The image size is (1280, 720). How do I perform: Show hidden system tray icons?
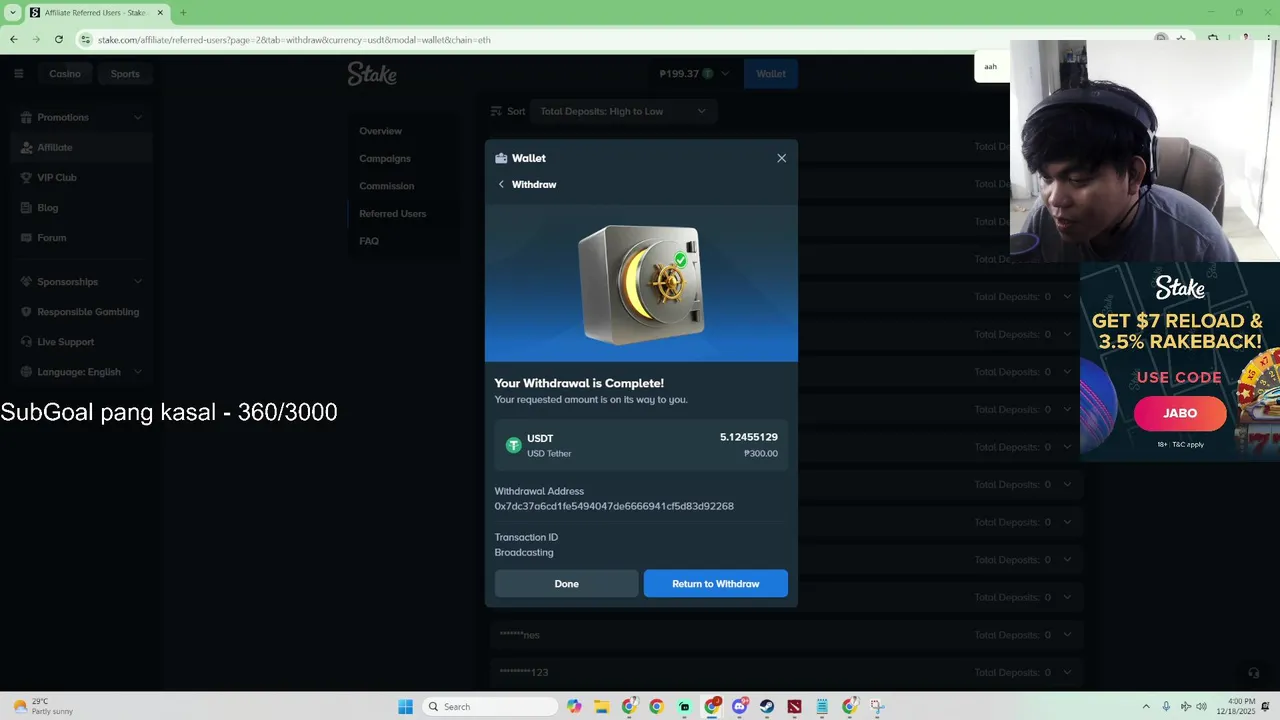pyautogui.click(x=1146, y=706)
